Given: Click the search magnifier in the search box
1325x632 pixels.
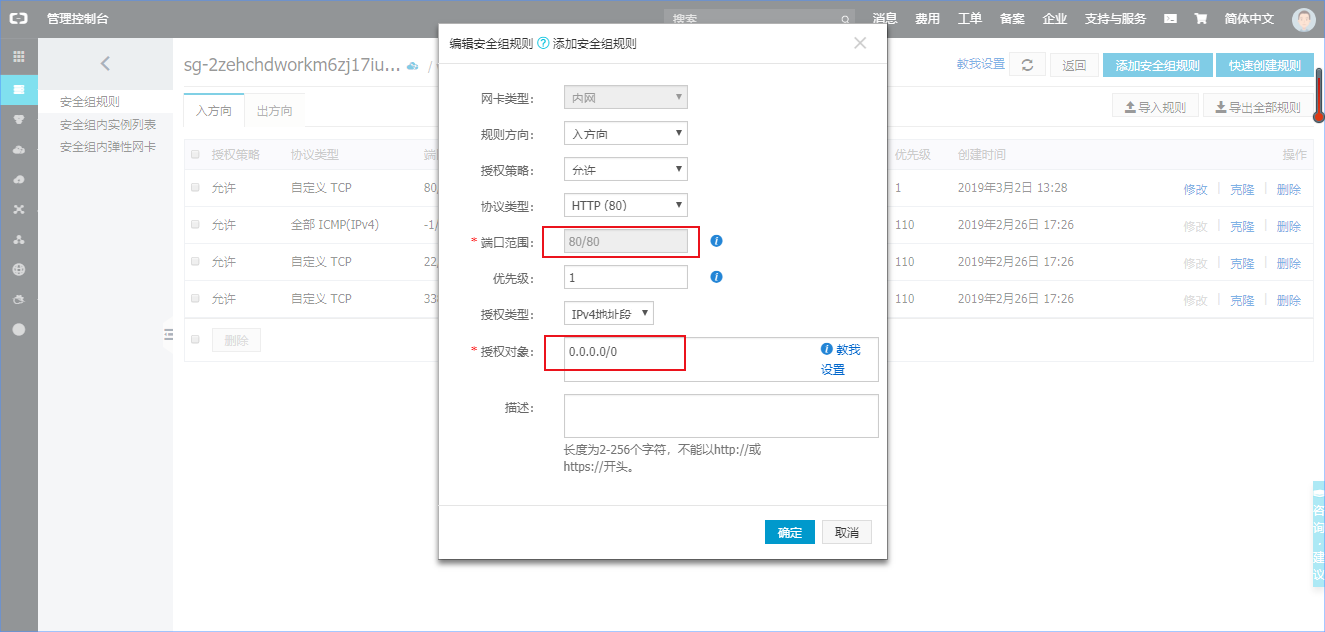Looking at the screenshot, I should (x=845, y=18).
